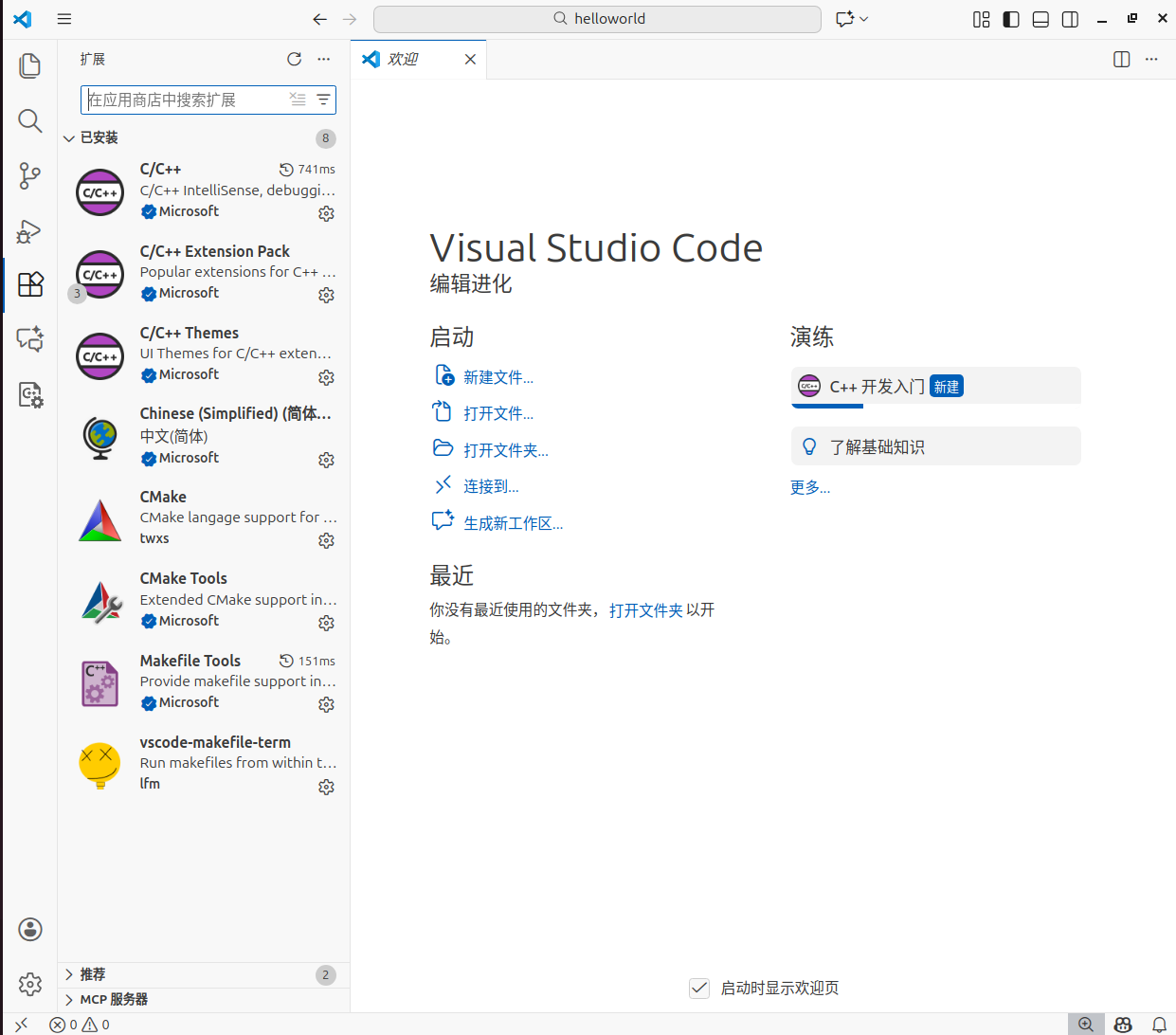Open the Copilot status icon
The width and height of the screenshot is (1176, 1035).
(x=1123, y=1025)
